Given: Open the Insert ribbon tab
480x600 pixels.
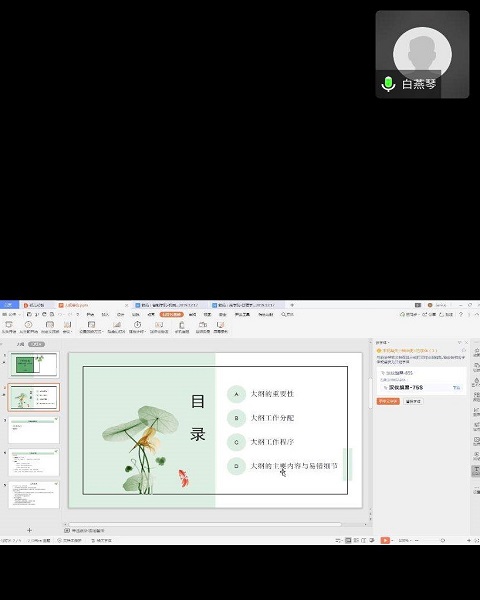Looking at the screenshot, I should click(105, 314).
